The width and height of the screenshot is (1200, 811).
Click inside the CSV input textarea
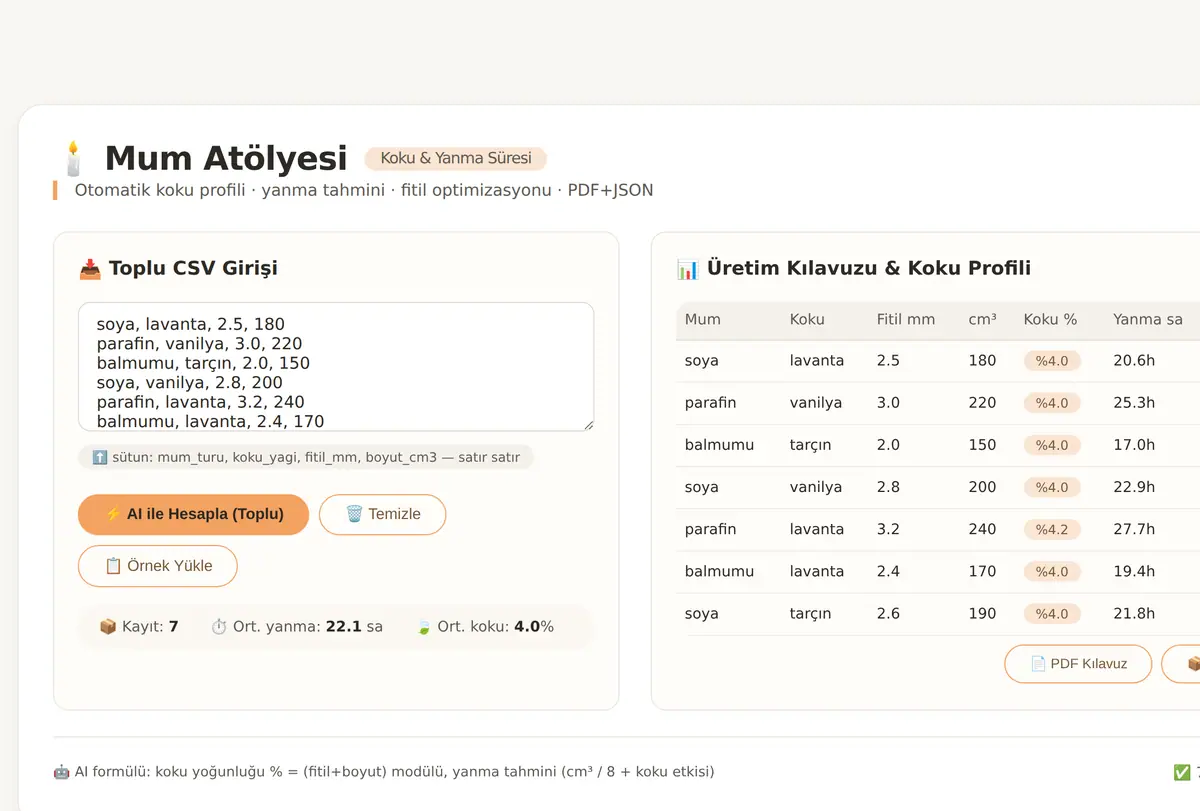(x=336, y=367)
